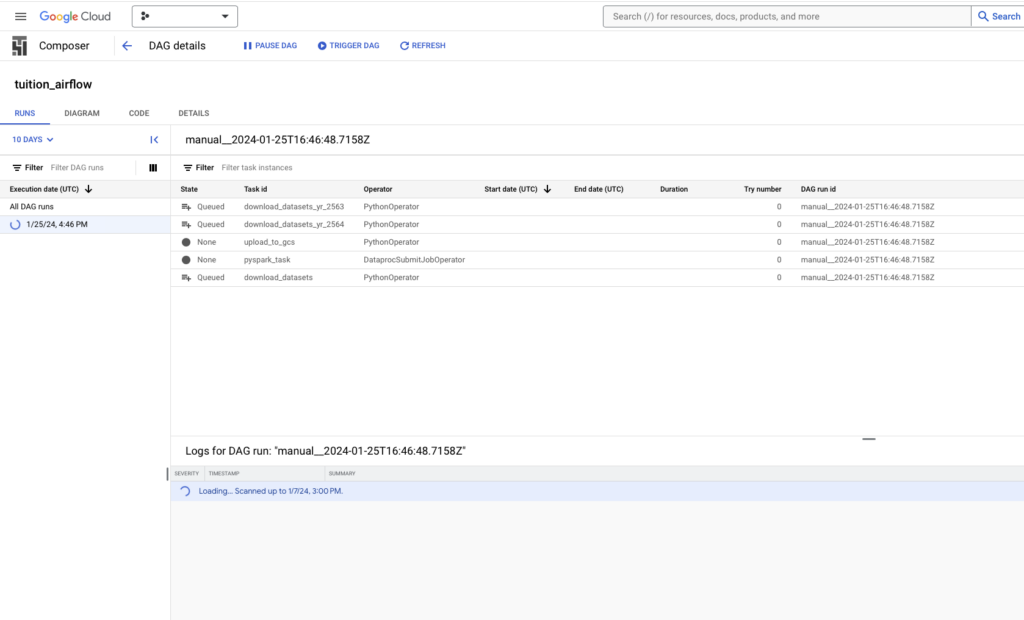The image size is (1024, 620).
Task: Click the DAG runs filter icon
Action: coord(17,168)
